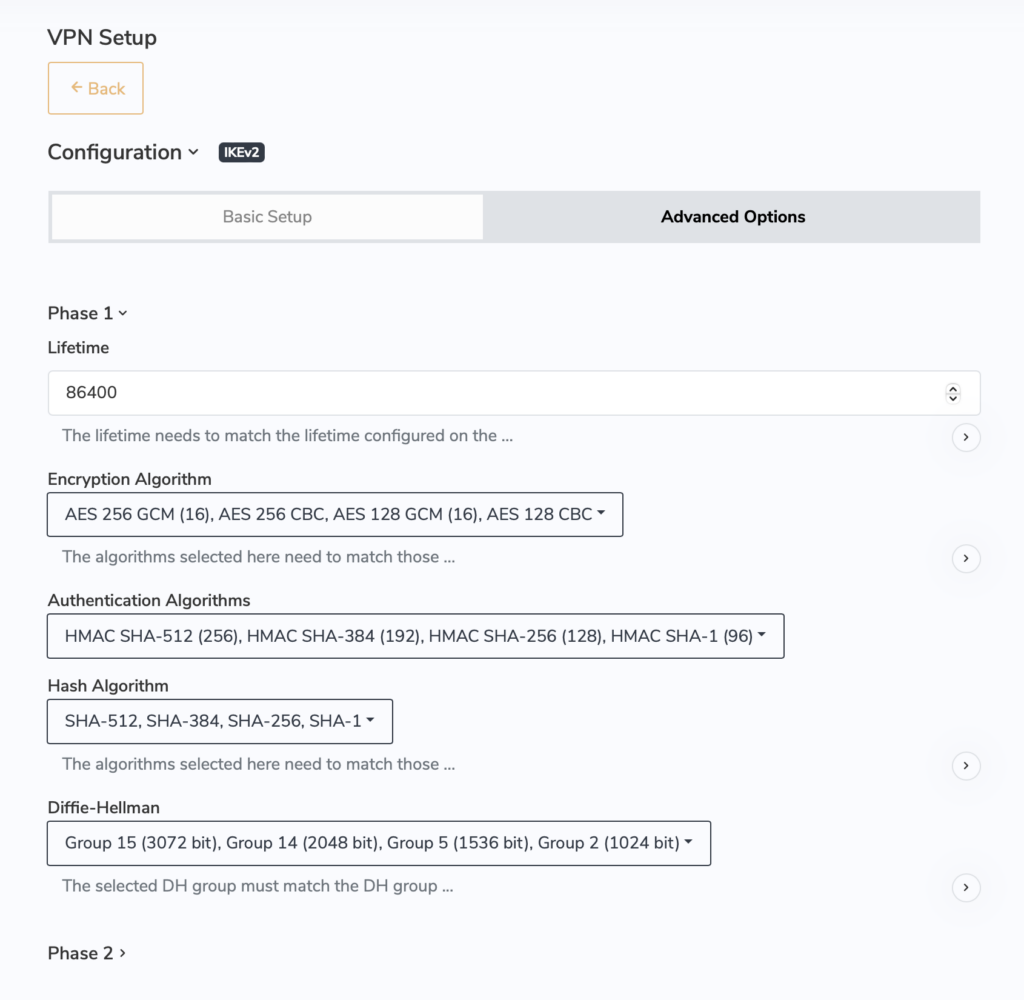Switch to the Basic Setup tab
Viewport: 1024px width, 1000px height.
[266, 216]
